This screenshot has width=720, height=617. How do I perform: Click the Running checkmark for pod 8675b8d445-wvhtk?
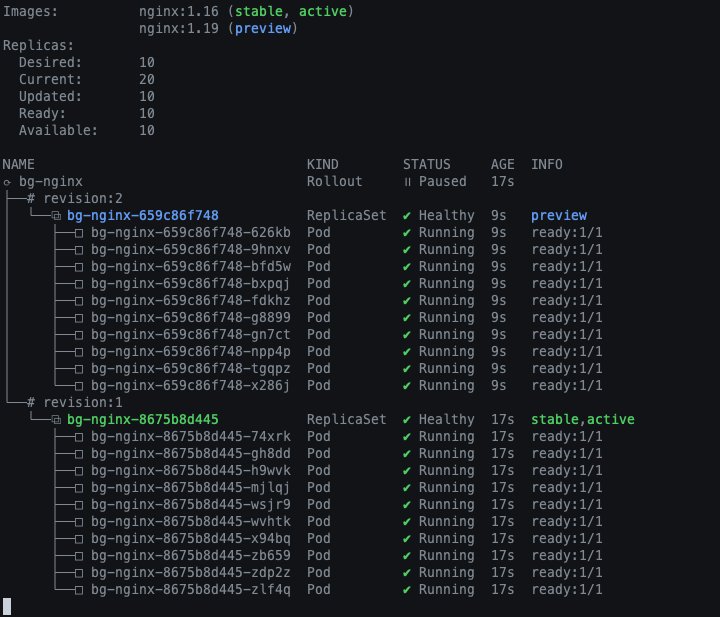[407, 522]
